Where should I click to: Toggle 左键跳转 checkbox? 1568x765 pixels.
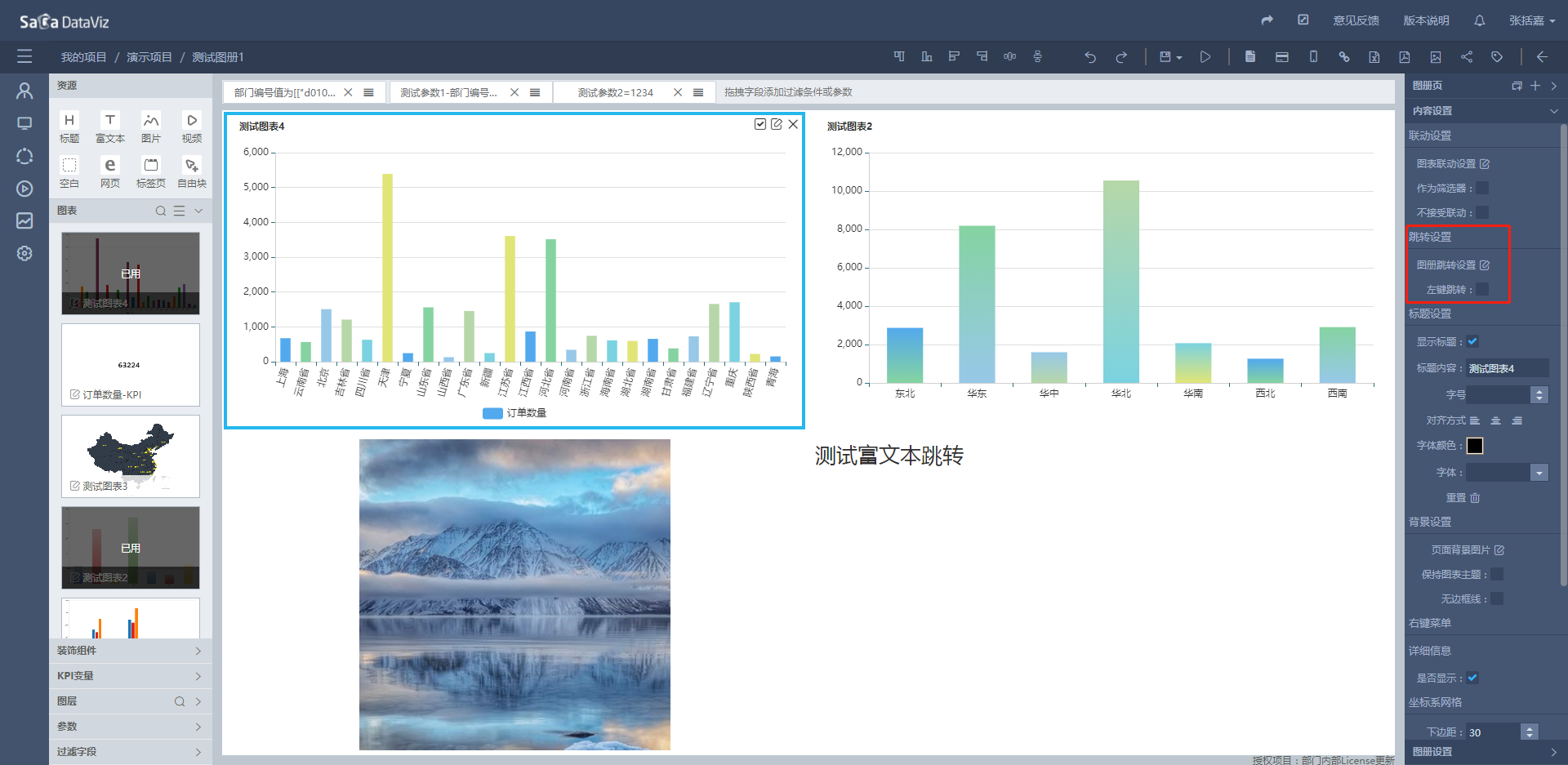pos(1482,289)
